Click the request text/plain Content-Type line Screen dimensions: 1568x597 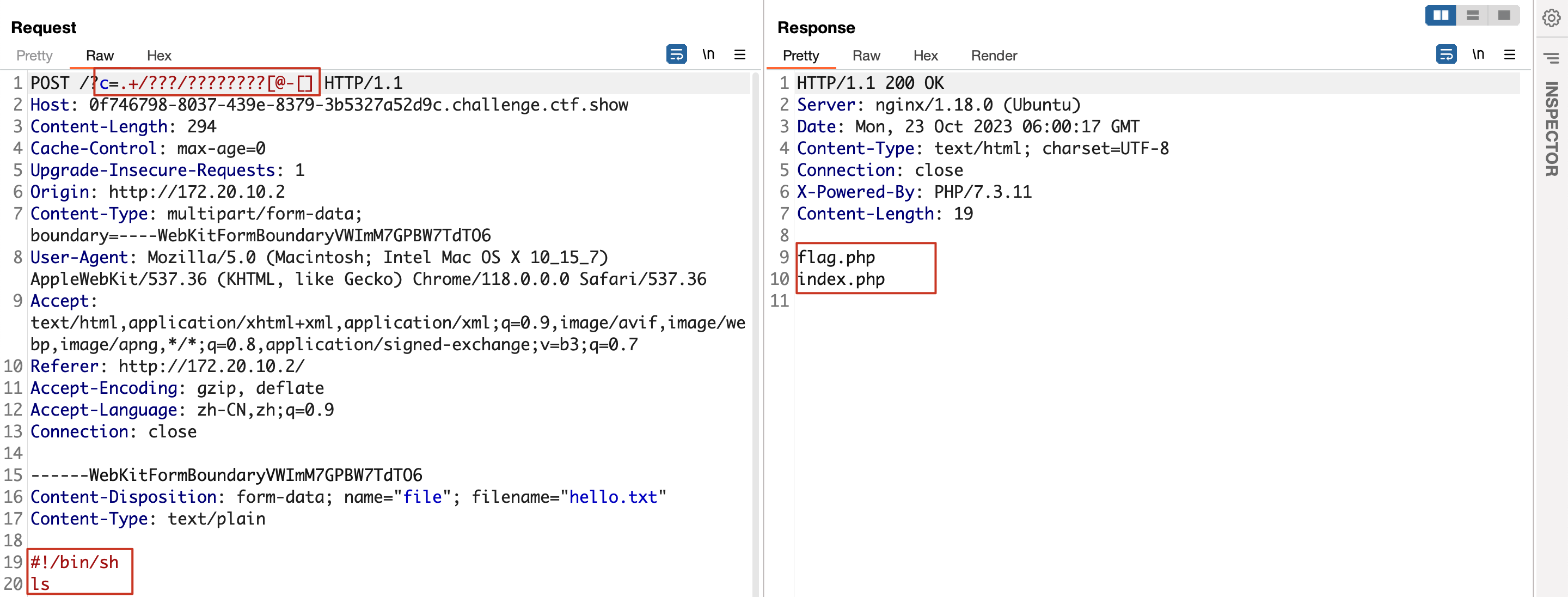(x=148, y=520)
